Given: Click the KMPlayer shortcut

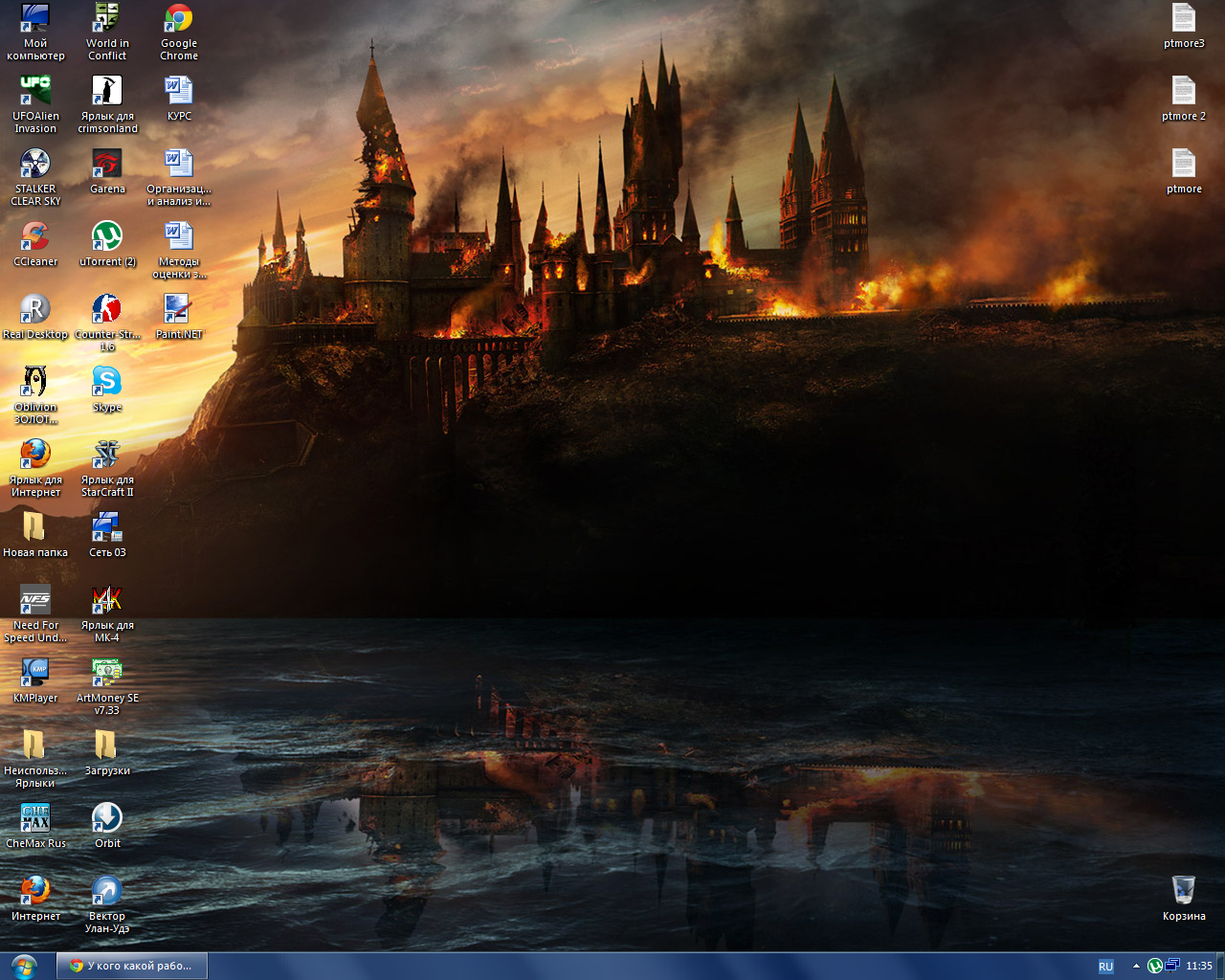Looking at the screenshot, I should click(35, 674).
